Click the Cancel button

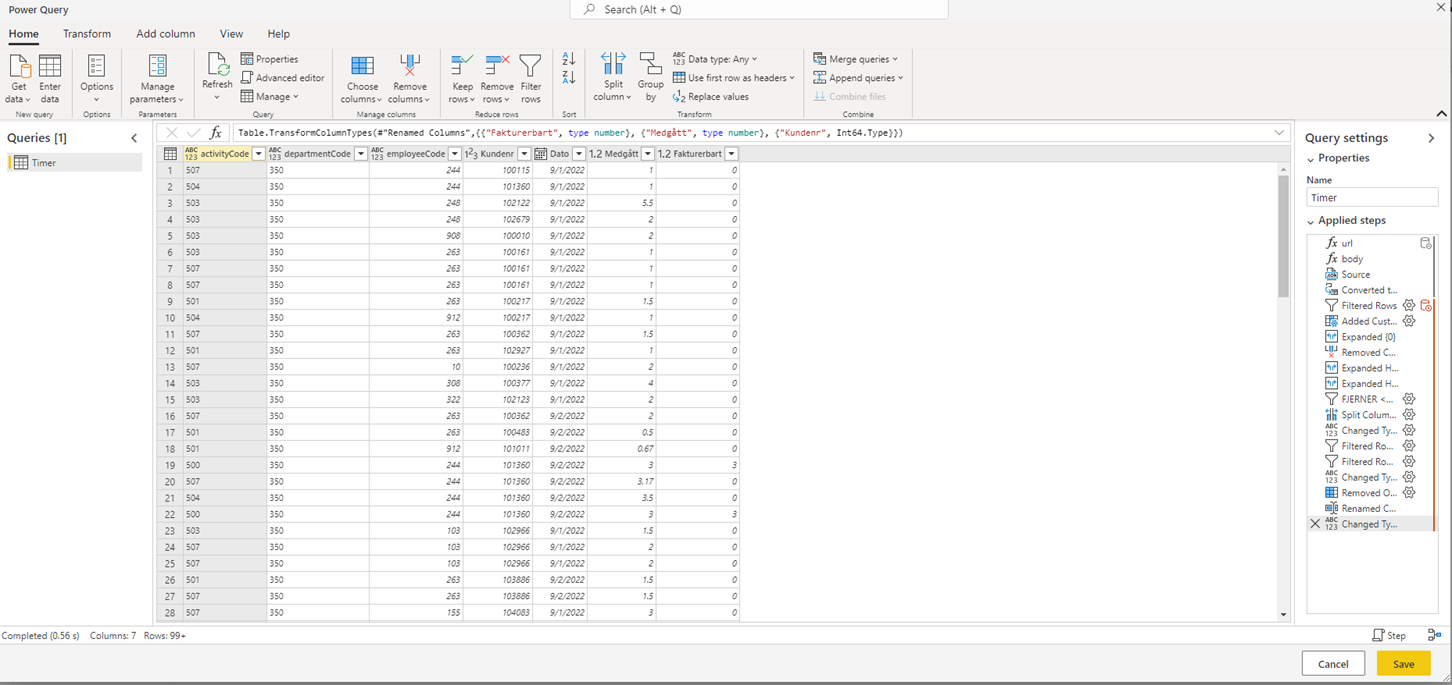pos(1333,663)
